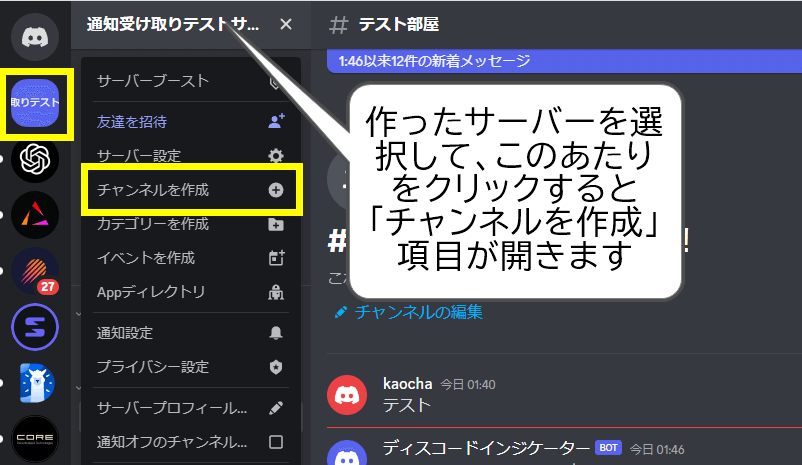Click timestamp 今日 01:46
The height and width of the screenshot is (465, 802).
click(657, 449)
